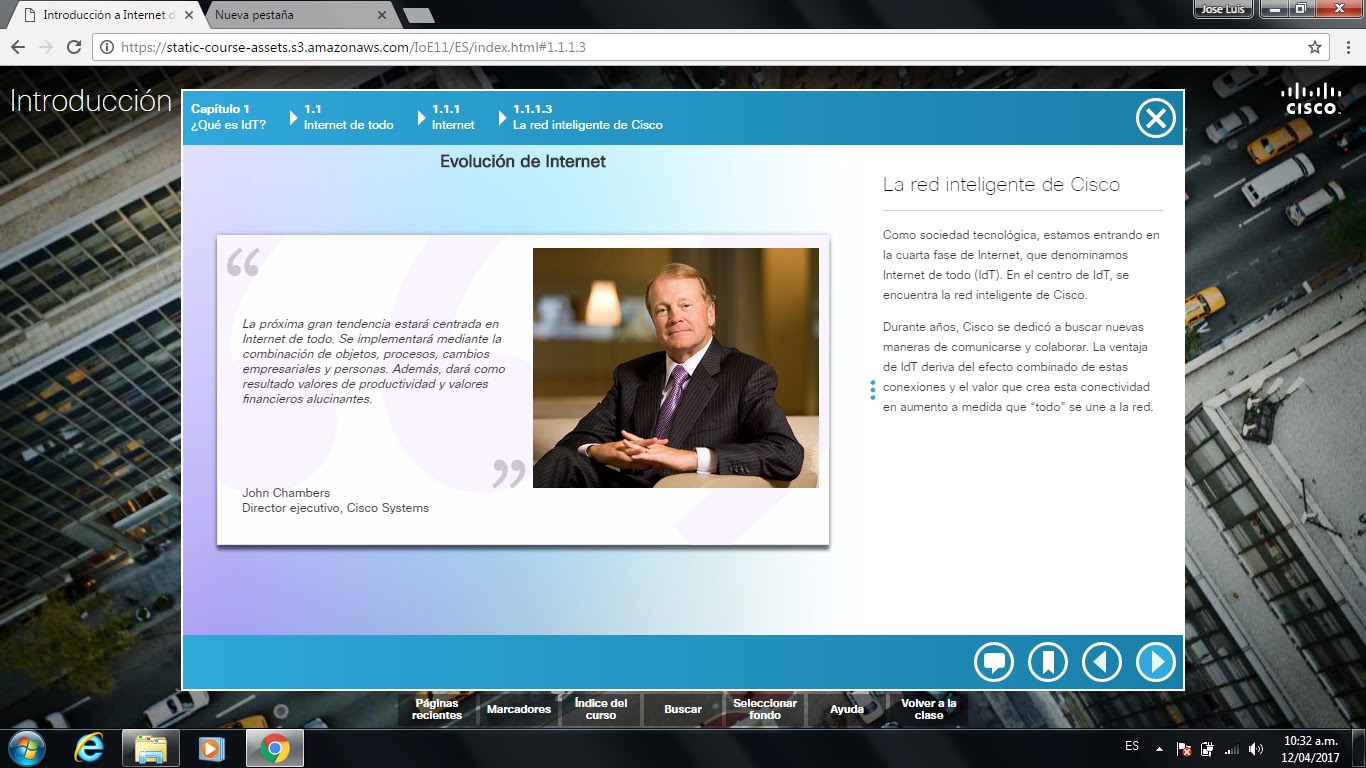
Task: Click browser back arrow
Action: click(17, 47)
